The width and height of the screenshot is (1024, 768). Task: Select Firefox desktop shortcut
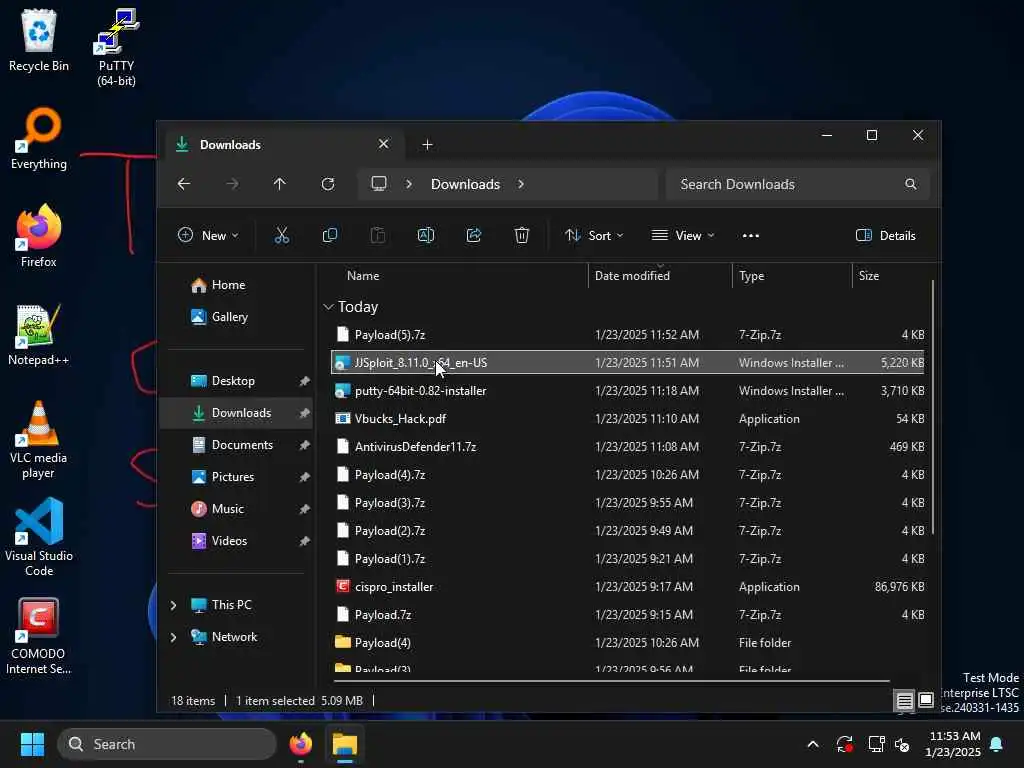coord(39,236)
